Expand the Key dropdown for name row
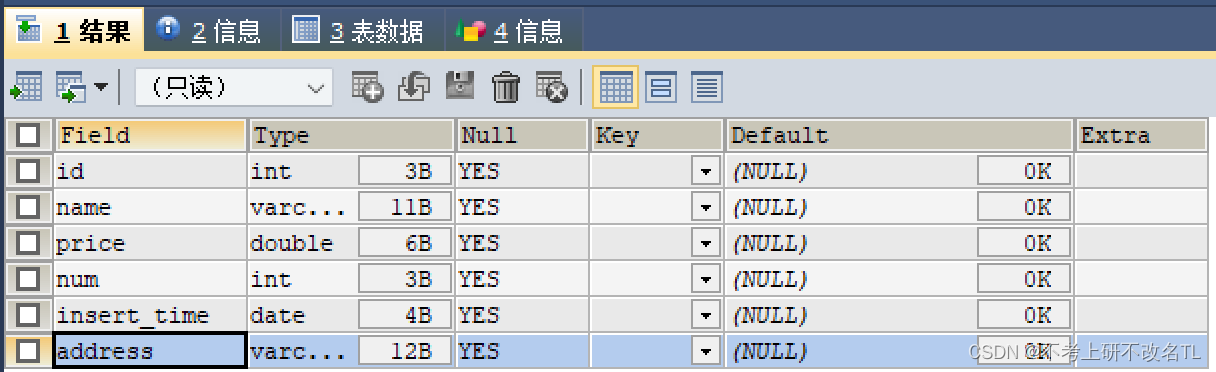The image size is (1216, 372). (706, 208)
